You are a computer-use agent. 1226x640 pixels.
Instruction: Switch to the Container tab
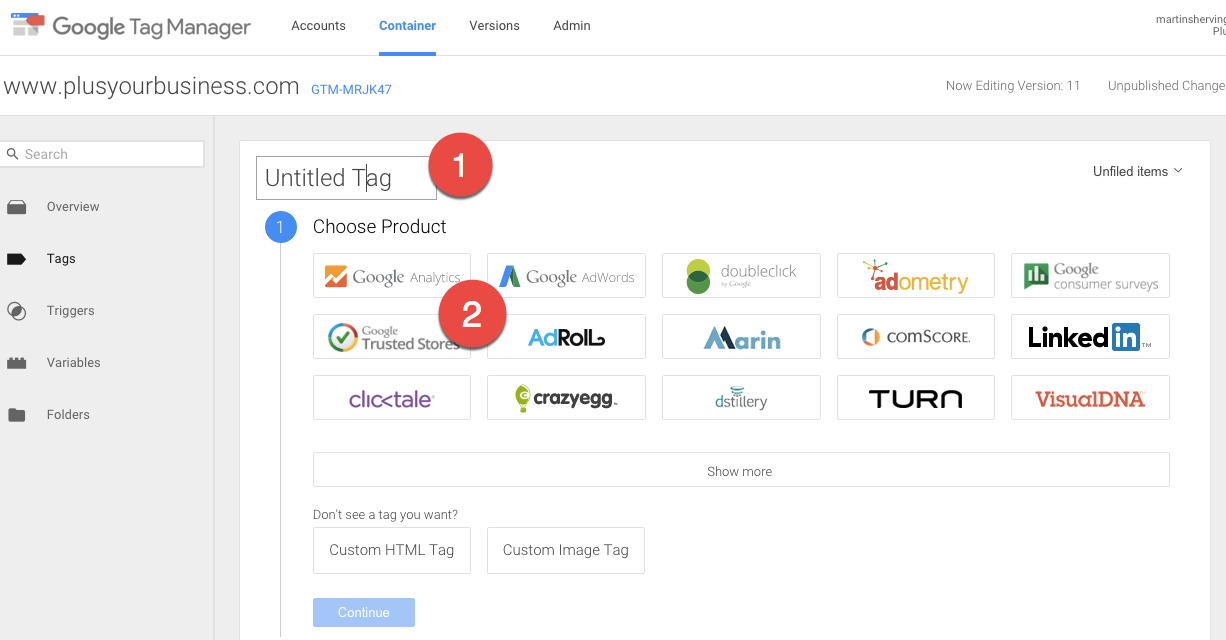[x=407, y=26]
